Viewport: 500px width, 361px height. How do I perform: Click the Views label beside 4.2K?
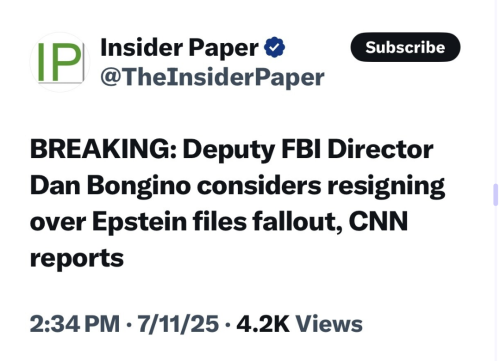329,324
